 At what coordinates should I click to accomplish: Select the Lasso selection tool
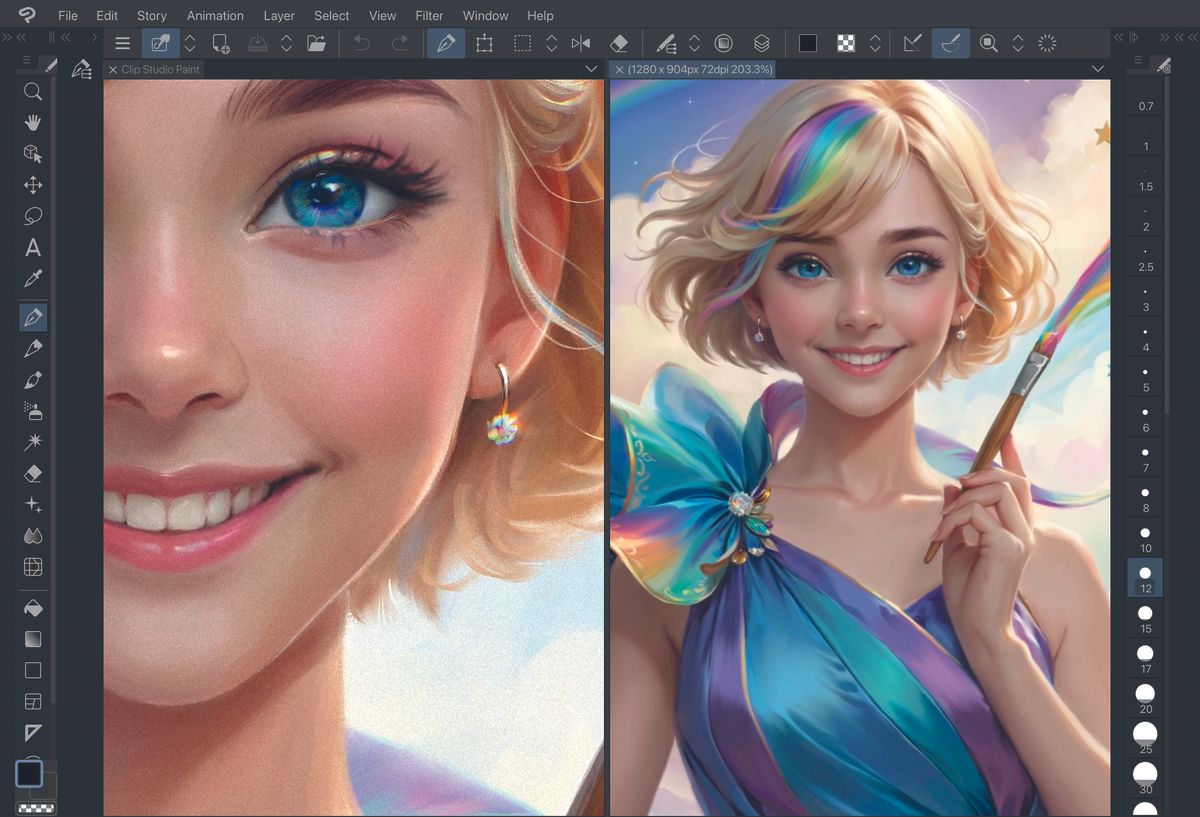(x=33, y=215)
